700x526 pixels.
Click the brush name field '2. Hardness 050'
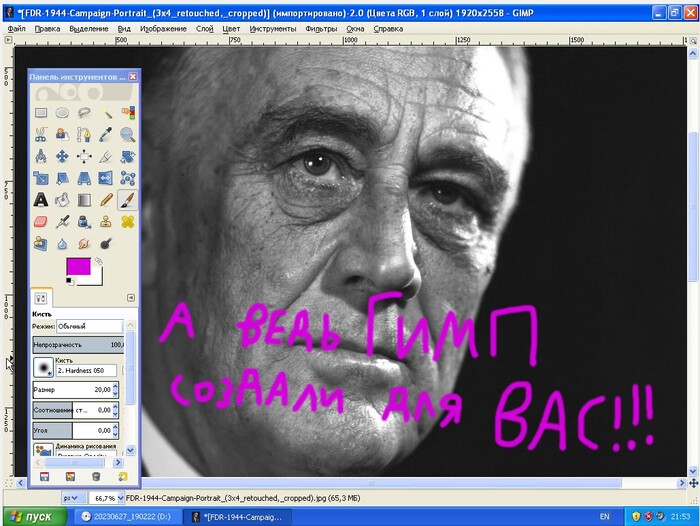coord(86,371)
